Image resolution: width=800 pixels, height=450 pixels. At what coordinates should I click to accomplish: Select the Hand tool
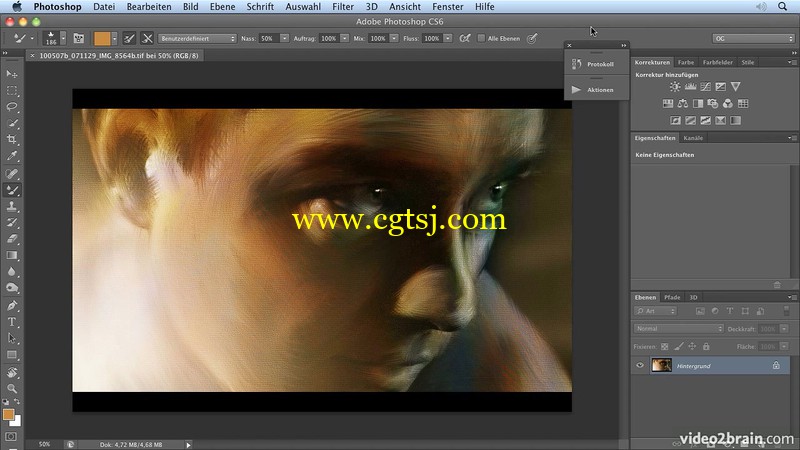12,373
